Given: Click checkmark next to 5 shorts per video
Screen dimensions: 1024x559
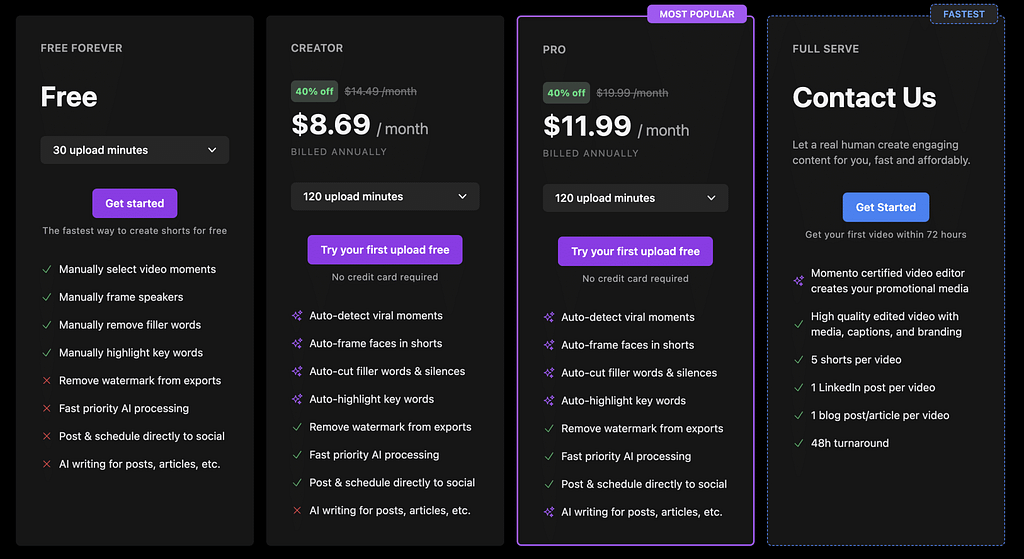Looking at the screenshot, I should (x=799, y=359).
